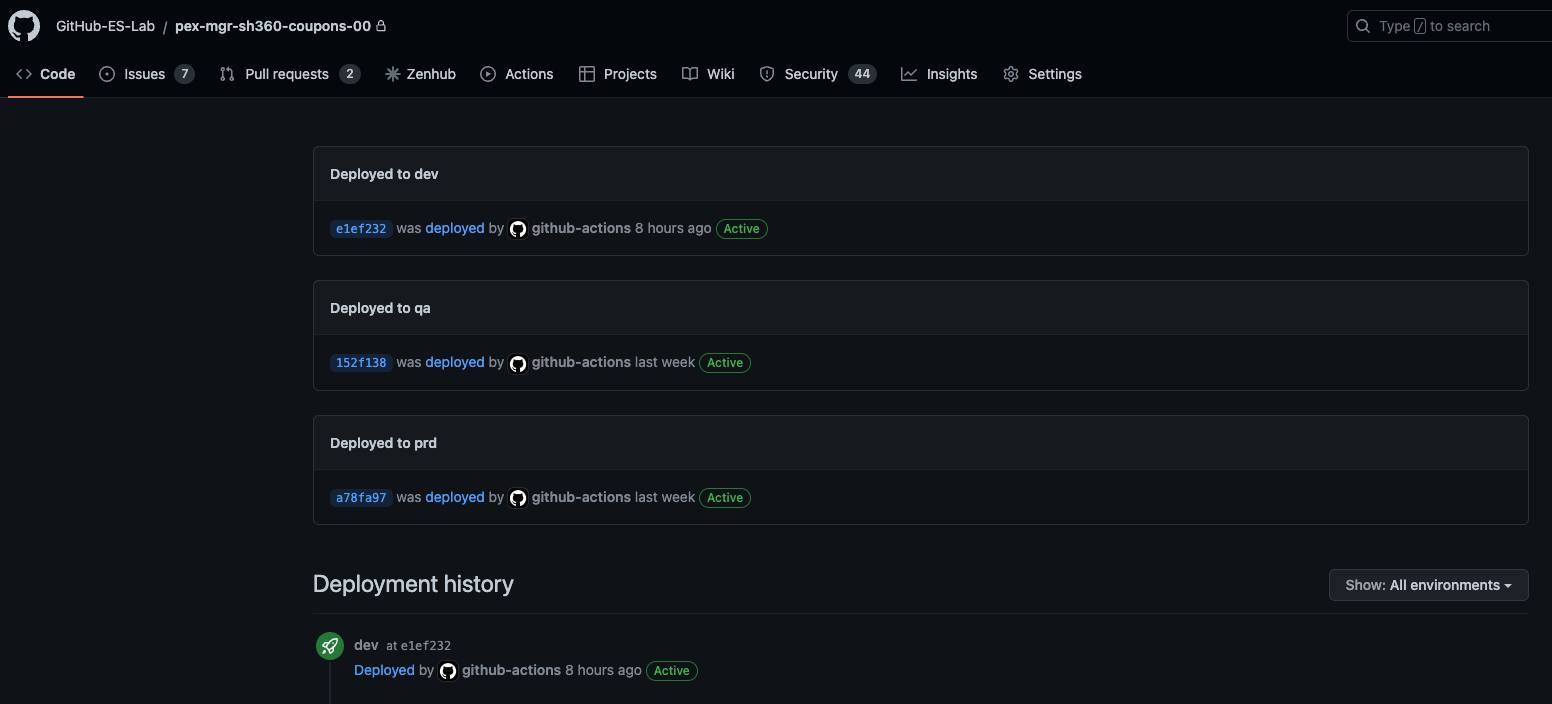Viewport: 1552px width, 704px height.
Task: Click the Pull requests count badge 2
Action: pyautogui.click(x=349, y=74)
